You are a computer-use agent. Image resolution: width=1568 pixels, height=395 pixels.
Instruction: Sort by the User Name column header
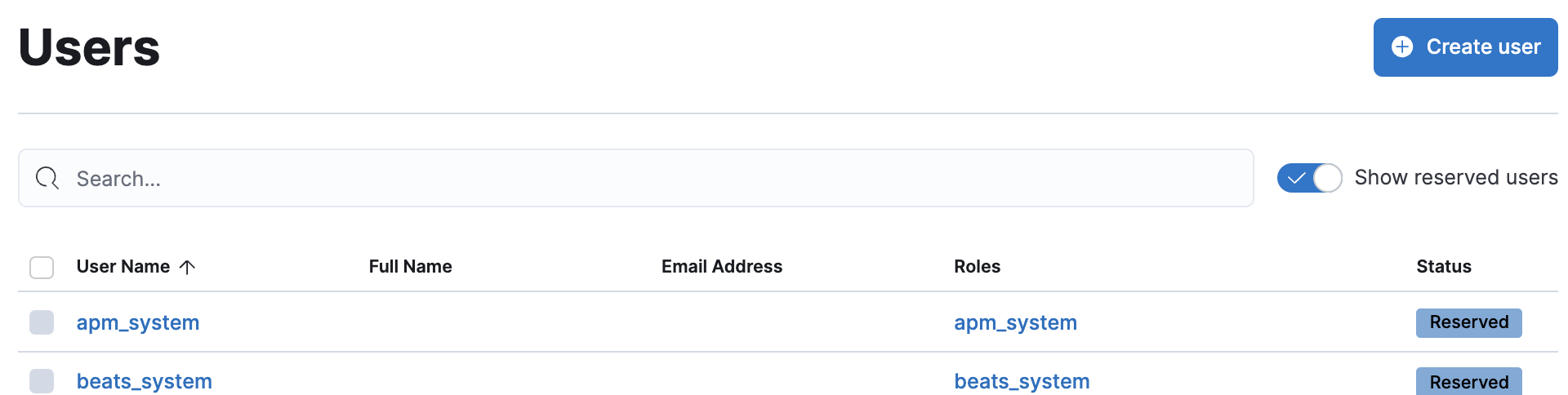[123, 267]
